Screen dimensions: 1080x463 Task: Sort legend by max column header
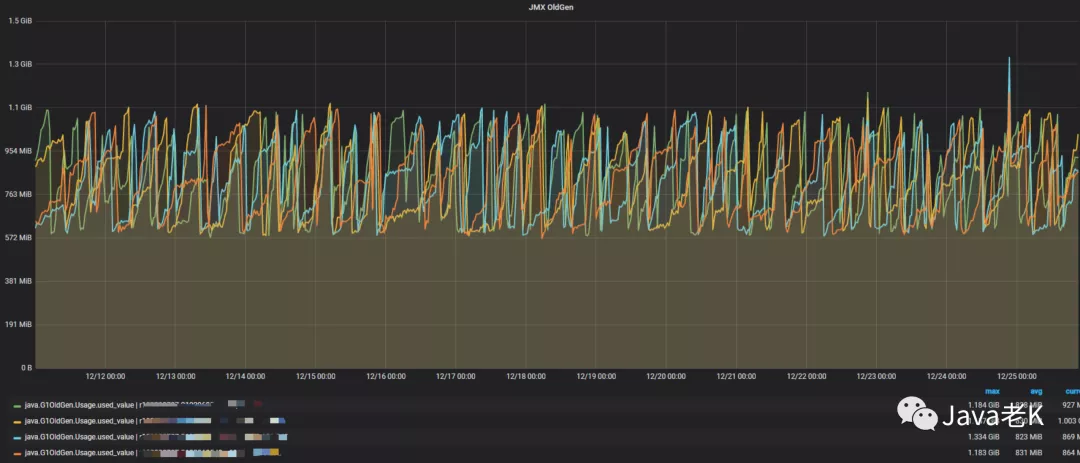pos(992,391)
